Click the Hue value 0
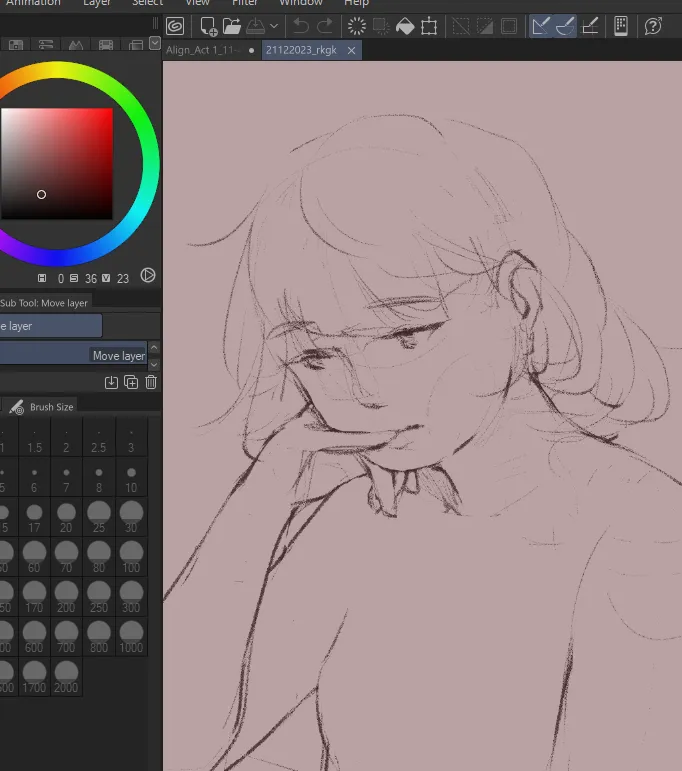This screenshot has height=771, width=682. pos(60,279)
